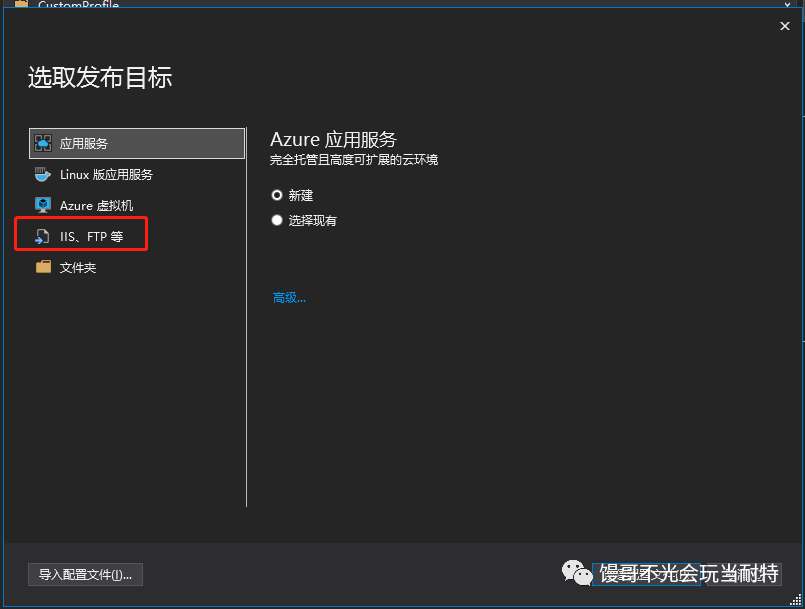Click the 文件夹 folder icon
805x609 pixels.
click(43, 267)
